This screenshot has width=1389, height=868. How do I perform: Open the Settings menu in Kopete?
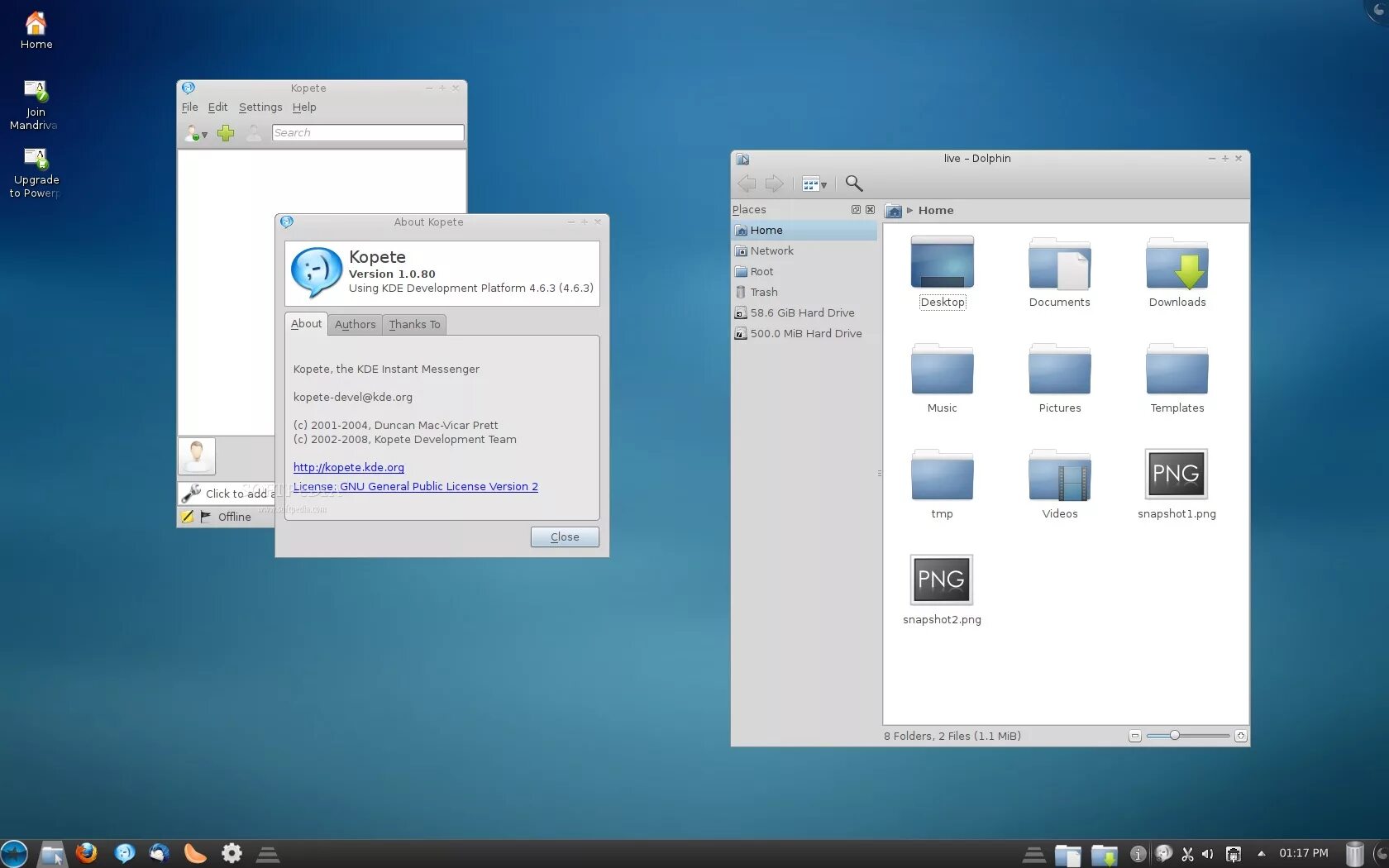[x=260, y=107]
